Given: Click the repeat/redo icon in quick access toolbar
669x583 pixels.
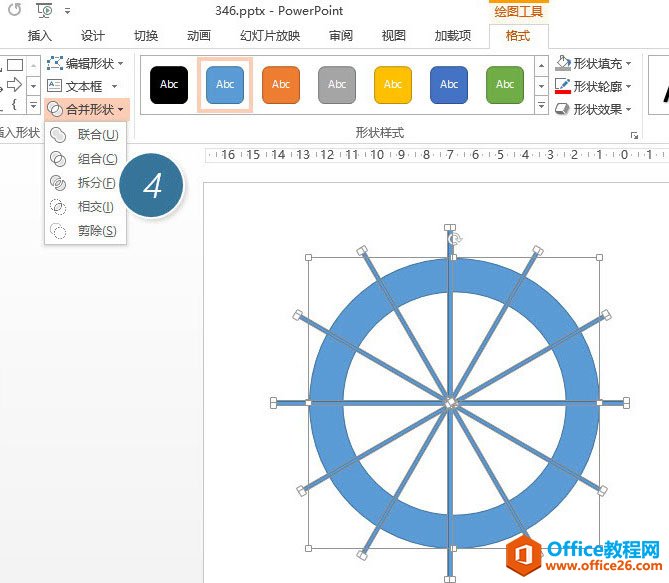Looking at the screenshot, I should coord(15,9).
